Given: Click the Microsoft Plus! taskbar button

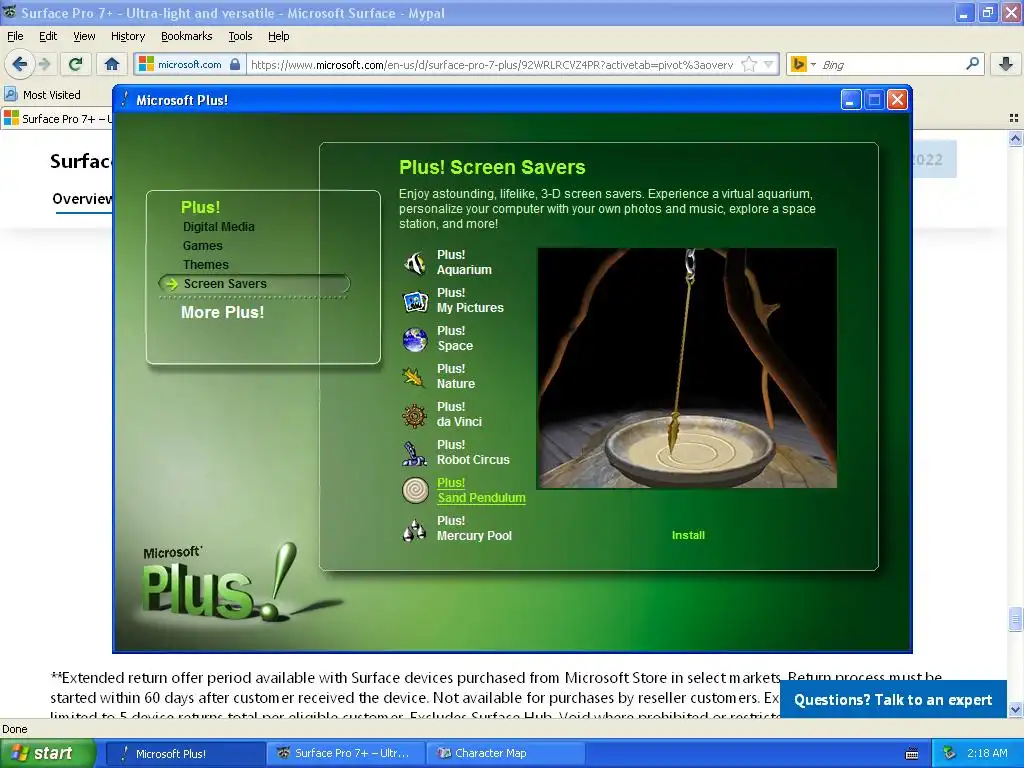Looking at the screenshot, I should tap(185, 753).
